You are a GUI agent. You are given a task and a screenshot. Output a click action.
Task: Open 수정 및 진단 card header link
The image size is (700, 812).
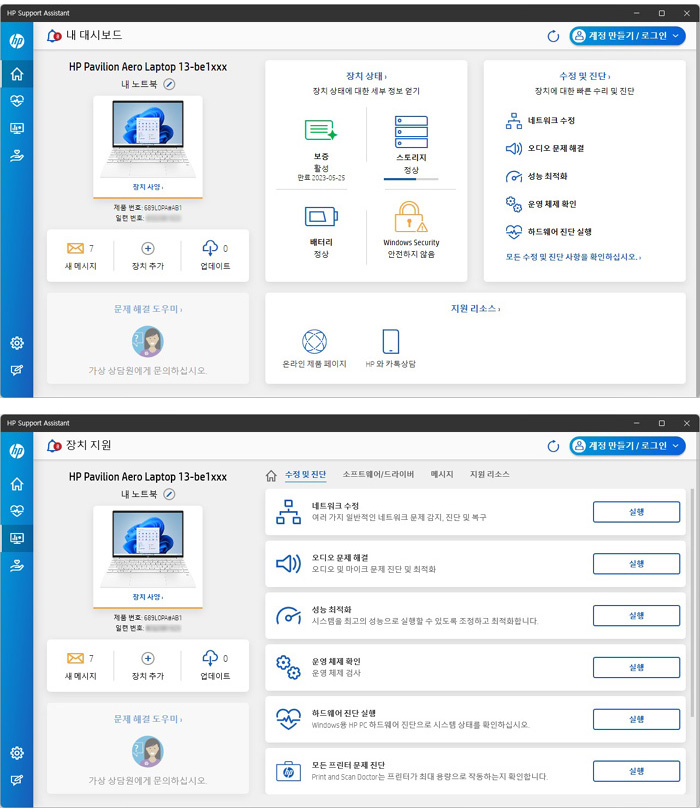pyautogui.click(x=585, y=76)
